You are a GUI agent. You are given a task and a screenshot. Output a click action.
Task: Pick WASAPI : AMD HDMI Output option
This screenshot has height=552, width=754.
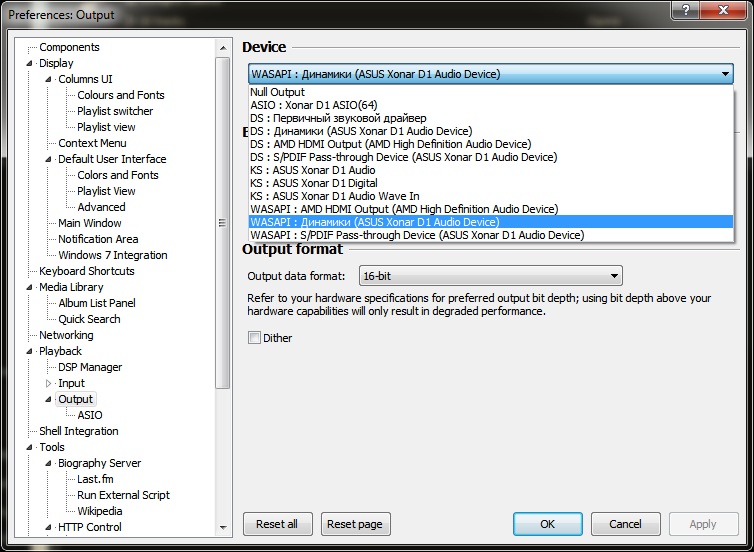click(x=403, y=209)
